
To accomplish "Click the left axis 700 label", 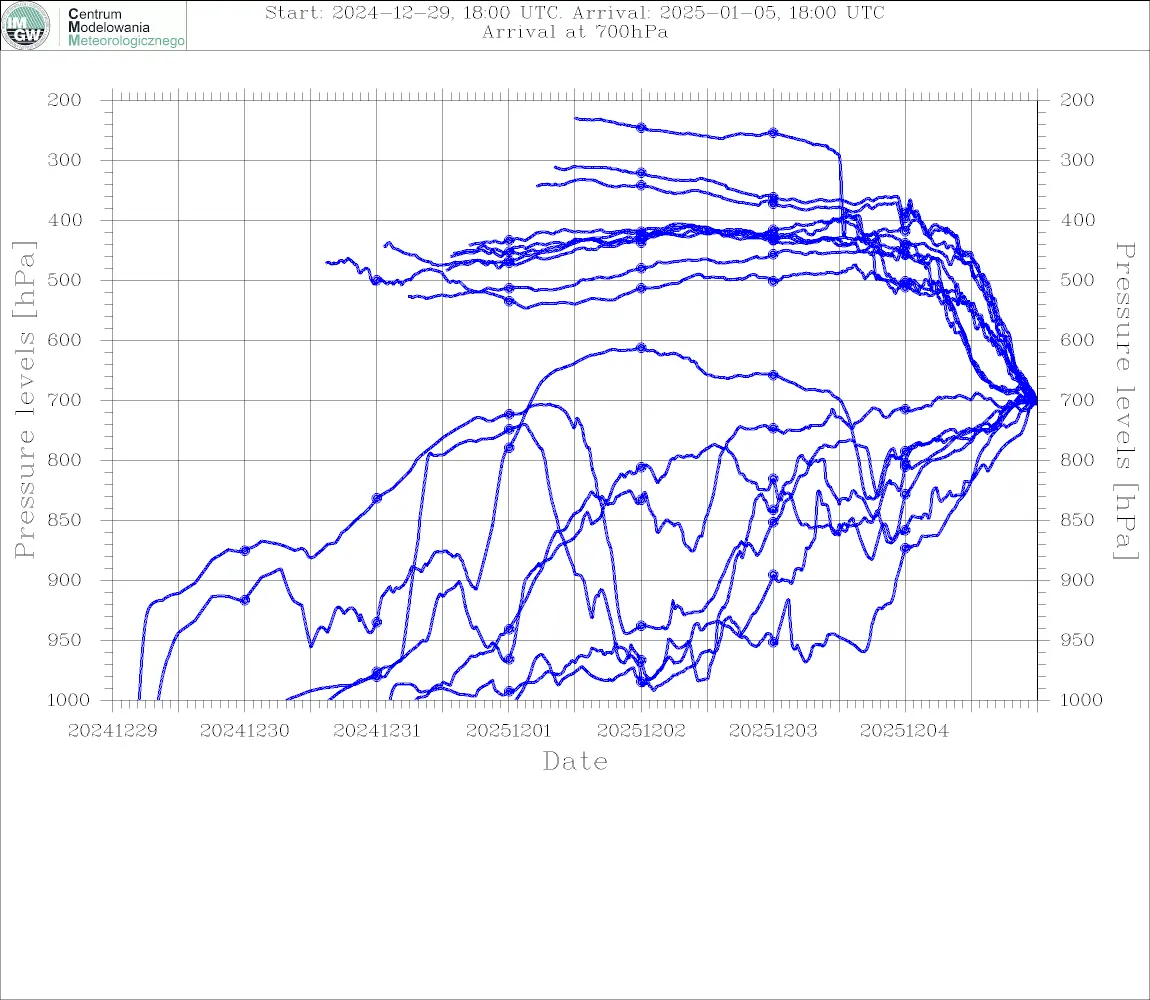I will tap(64, 401).
